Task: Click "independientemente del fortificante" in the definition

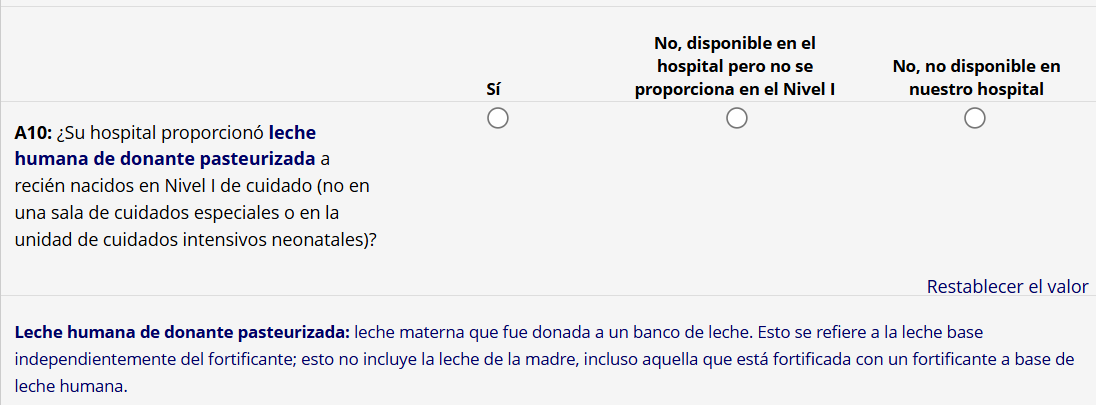Action: [x=153, y=359]
